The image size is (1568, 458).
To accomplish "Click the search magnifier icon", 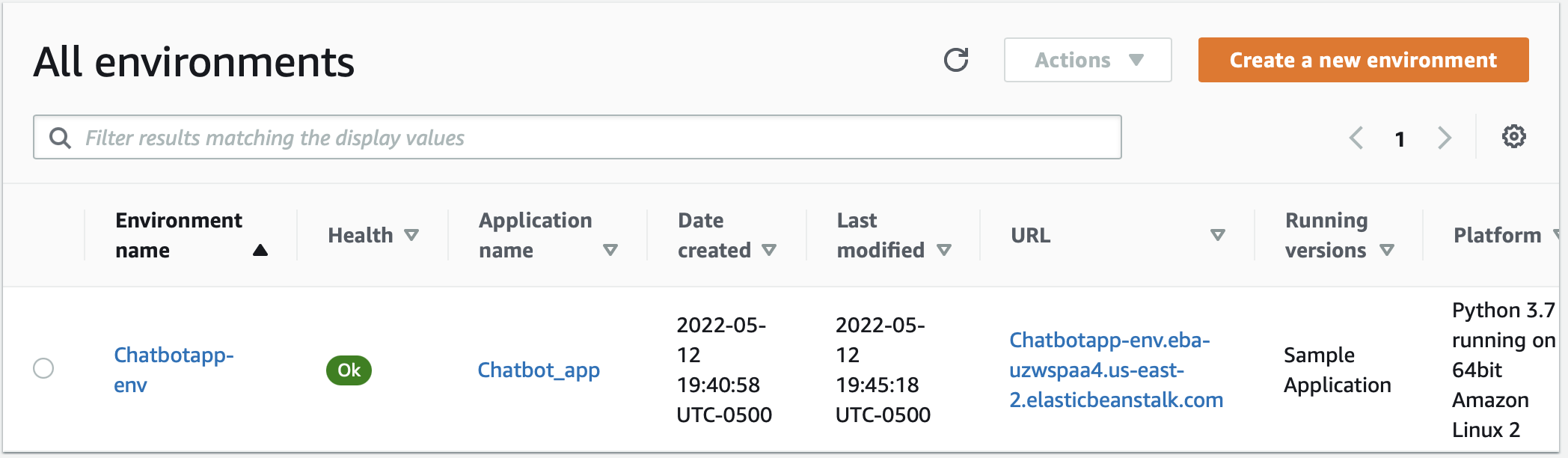I will coord(60,138).
